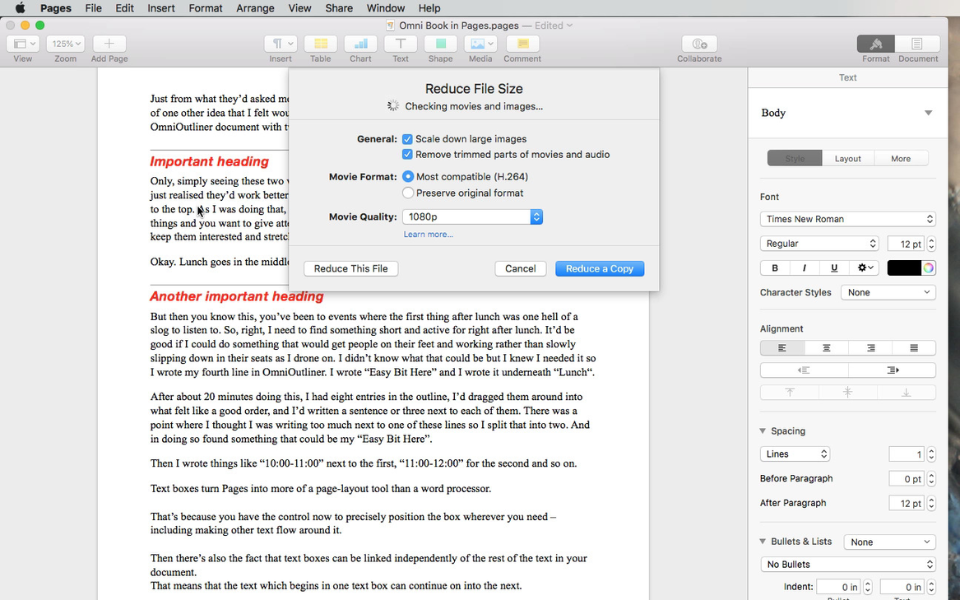Toggle italic formatting button
The image size is (960, 600).
804,268
